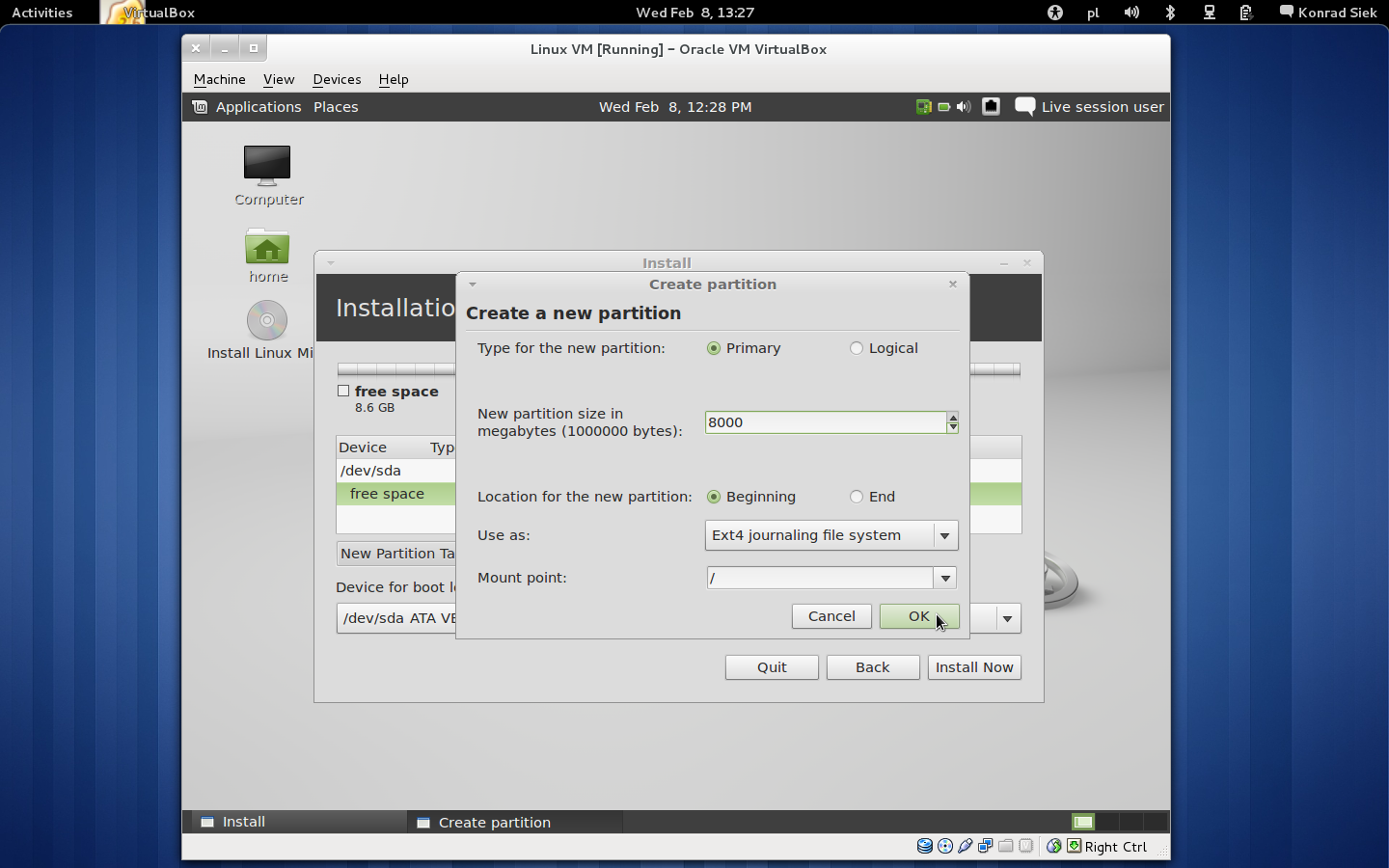Image resolution: width=1389 pixels, height=868 pixels.
Task: Click the mouse integration globe icon
Action: pos(1054,846)
